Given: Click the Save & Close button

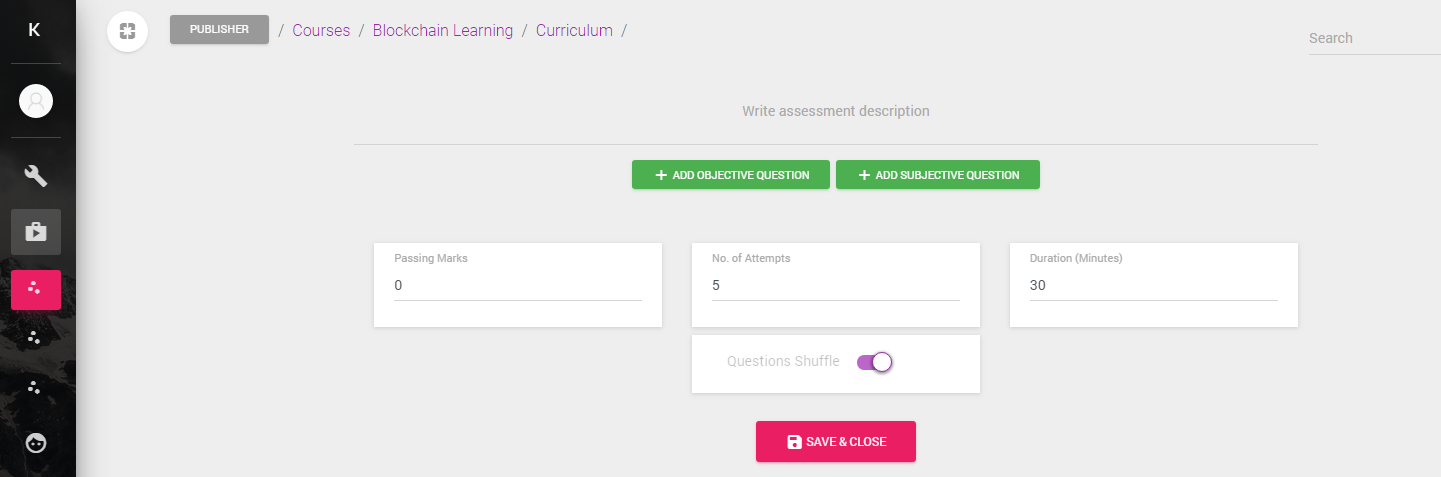Looking at the screenshot, I should click(836, 442).
